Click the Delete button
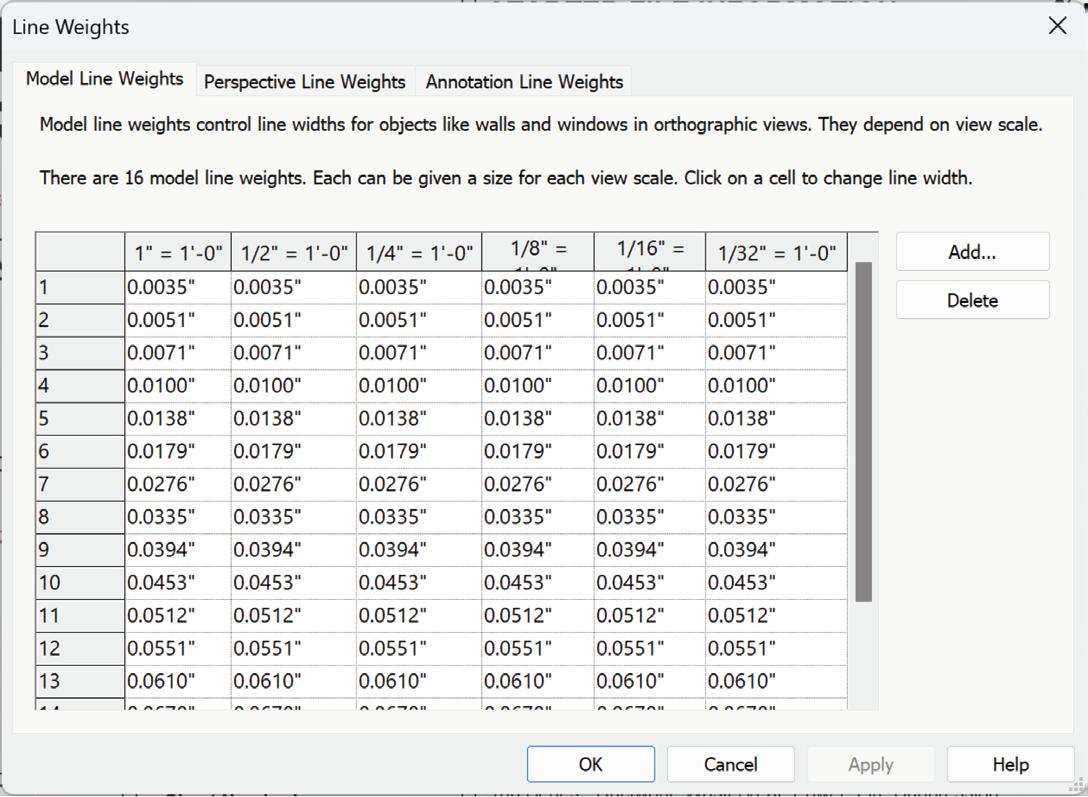Image resolution: width=1088 pixels, height=797 pixels. tap(972, 300)
